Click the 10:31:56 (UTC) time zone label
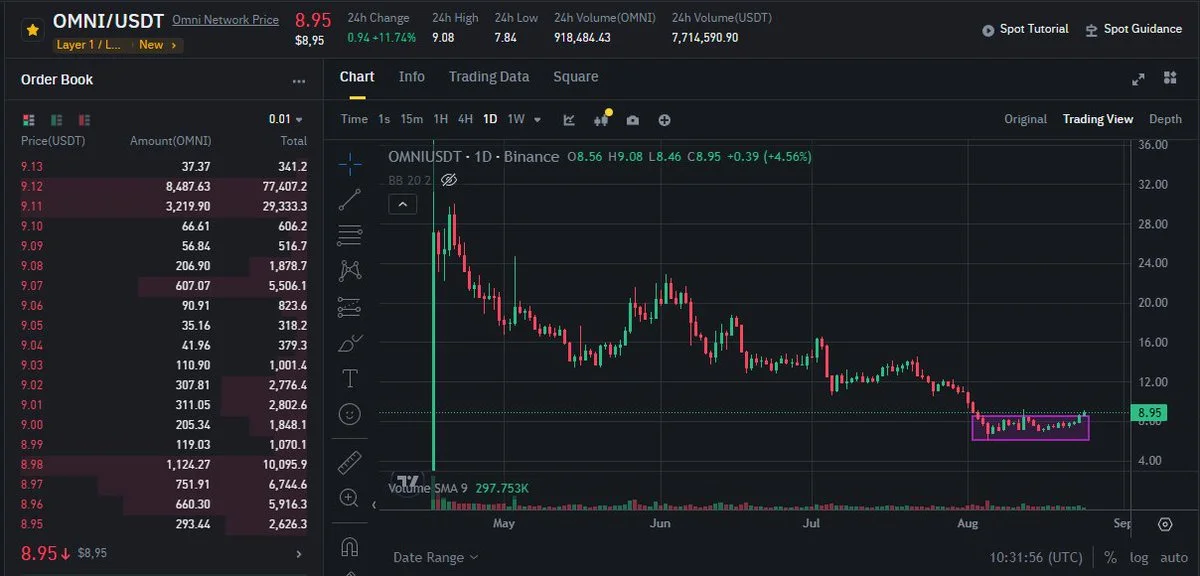 [x=1036, y=557]
